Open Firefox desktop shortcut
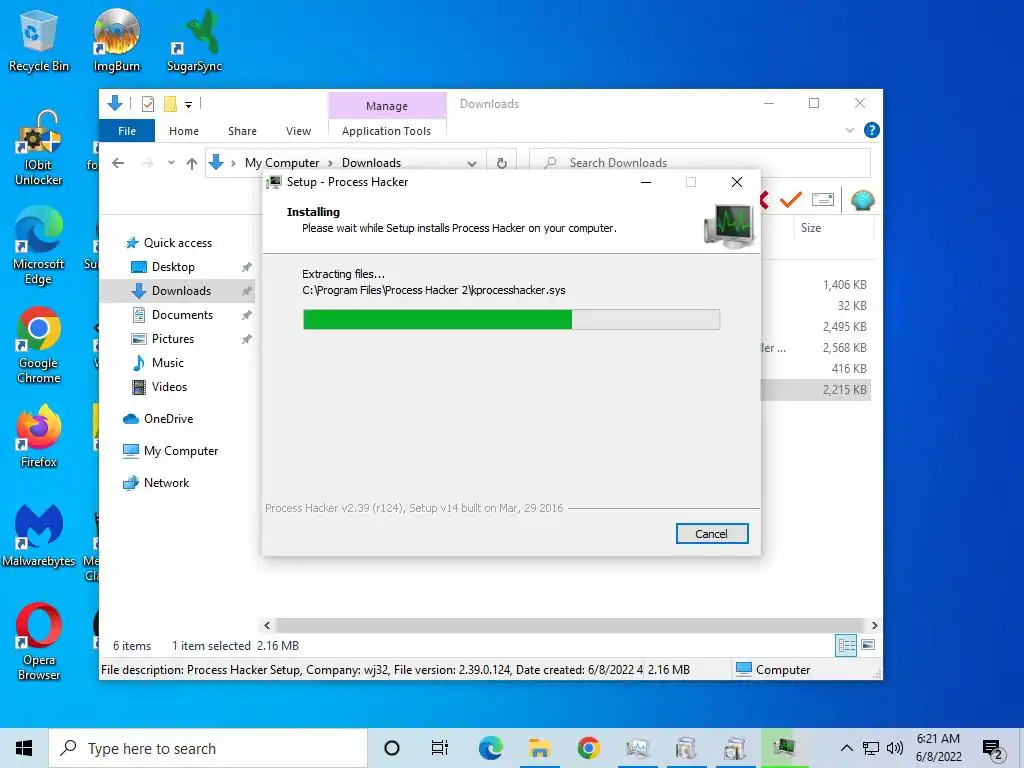The image size is (1024, 768). [x=39, y=436]
